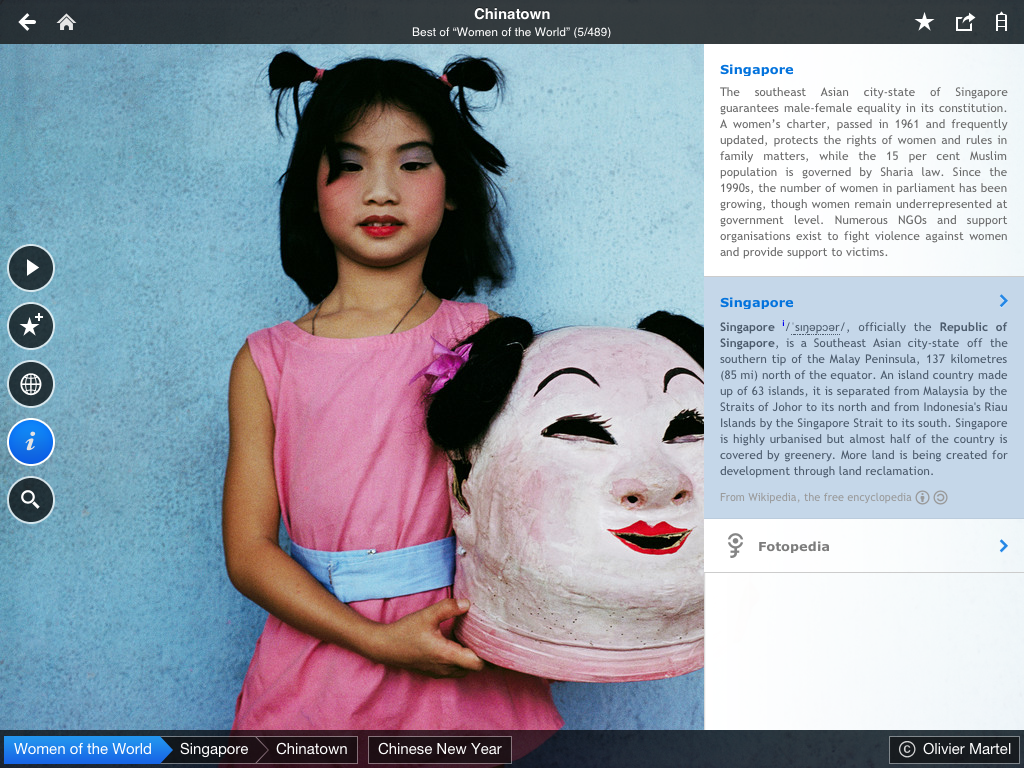Screen dimensions: 1024x768
Task: Tap the girl with mask photo
Action: click(x=352, y=387)
